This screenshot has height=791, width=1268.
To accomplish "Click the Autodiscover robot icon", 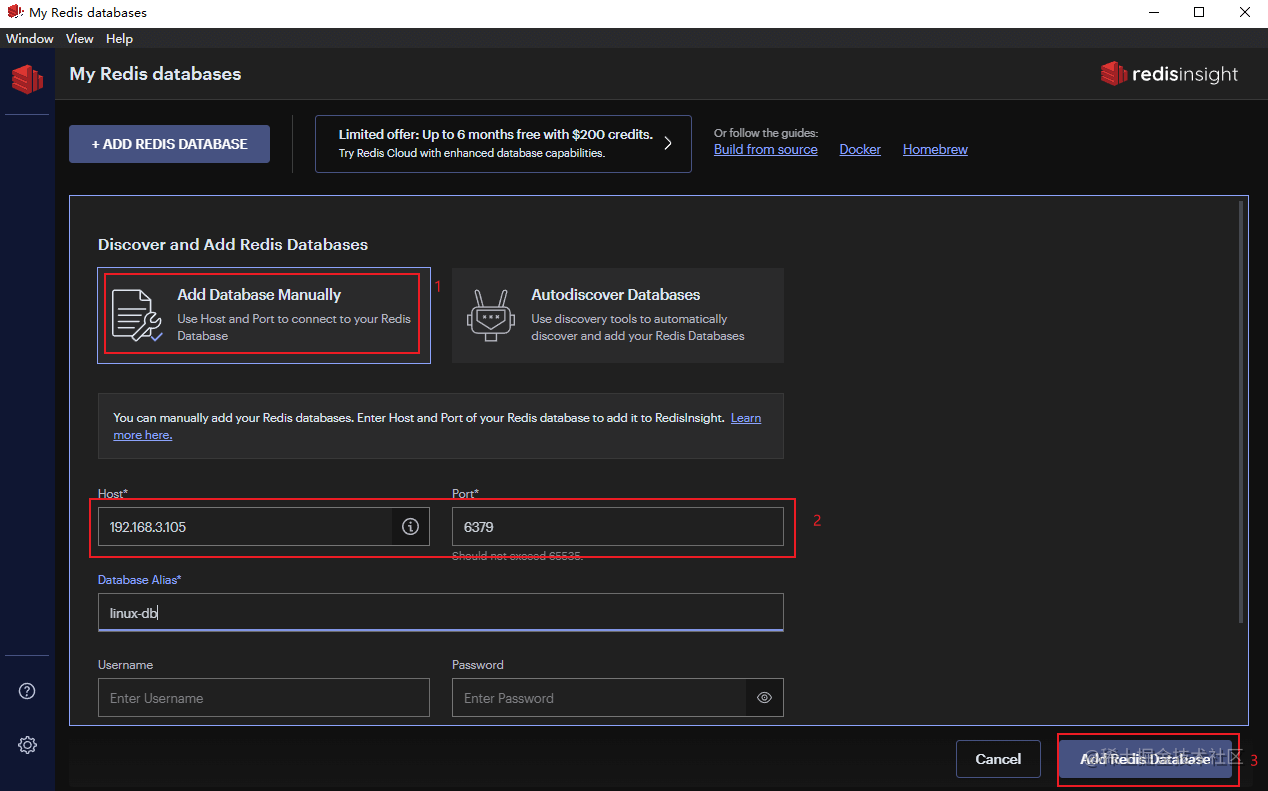I will coord(490,315).
